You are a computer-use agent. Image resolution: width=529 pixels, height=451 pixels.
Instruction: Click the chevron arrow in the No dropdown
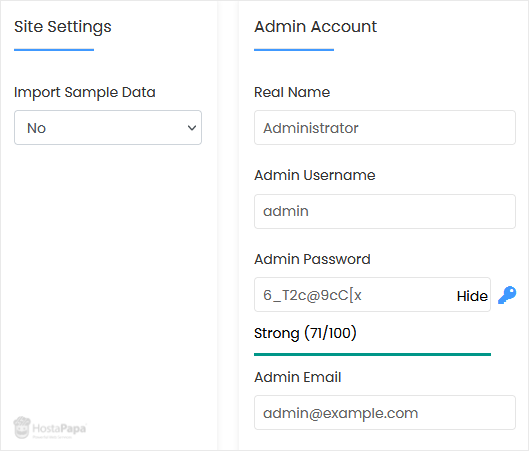click(192, 128)
